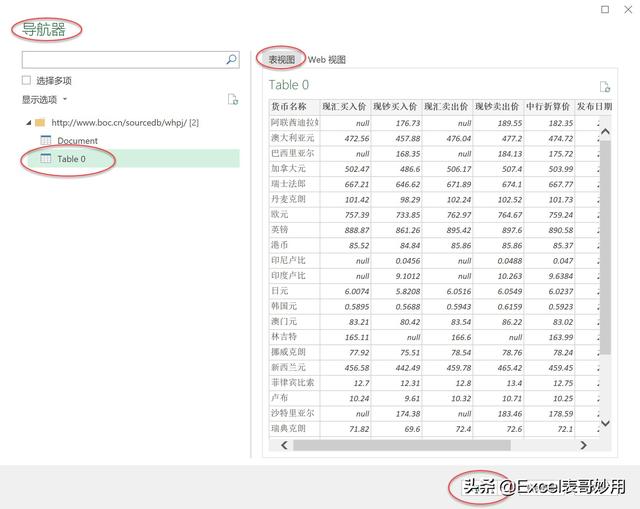Refresh the navigator tree with the page icon

(x=233, y=100)
